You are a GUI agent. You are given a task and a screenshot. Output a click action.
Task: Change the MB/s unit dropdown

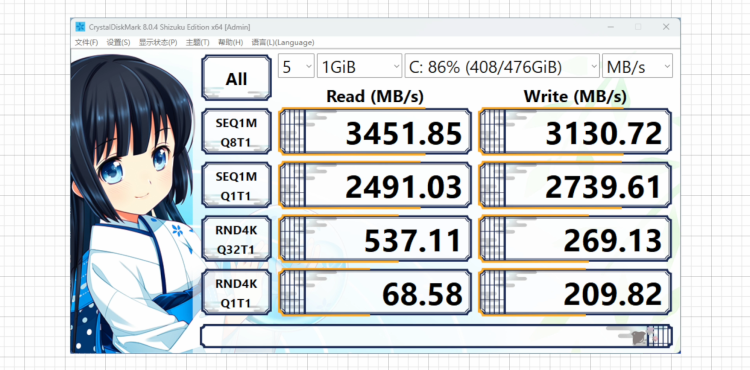click(x=637, y=66)
